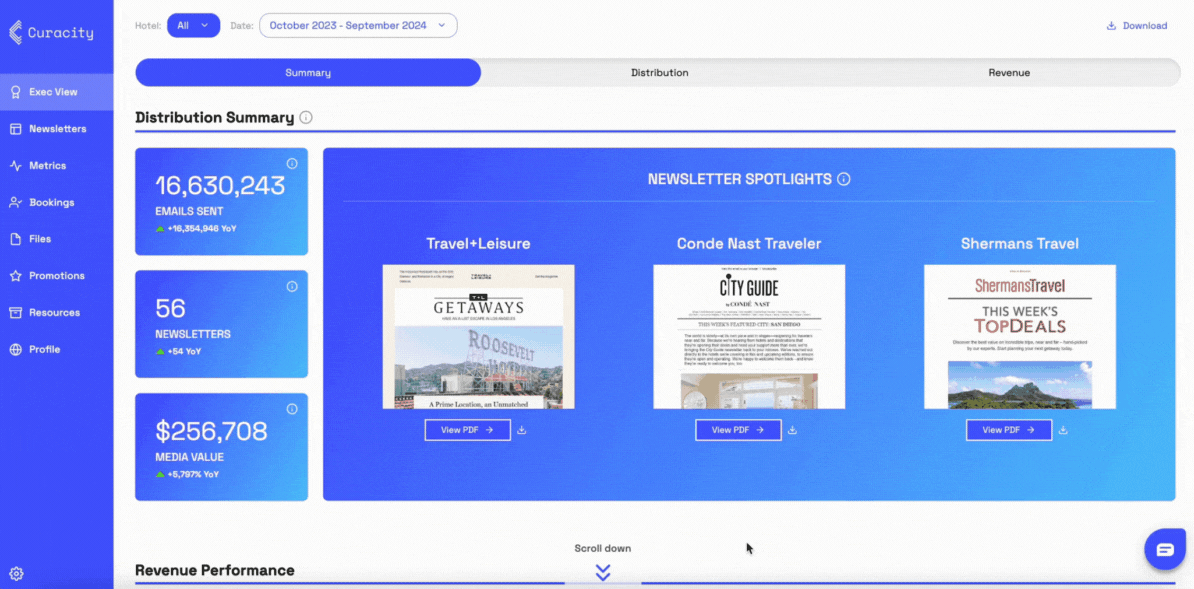
Task: Click the Files document icon
Action: click(15, 239)
